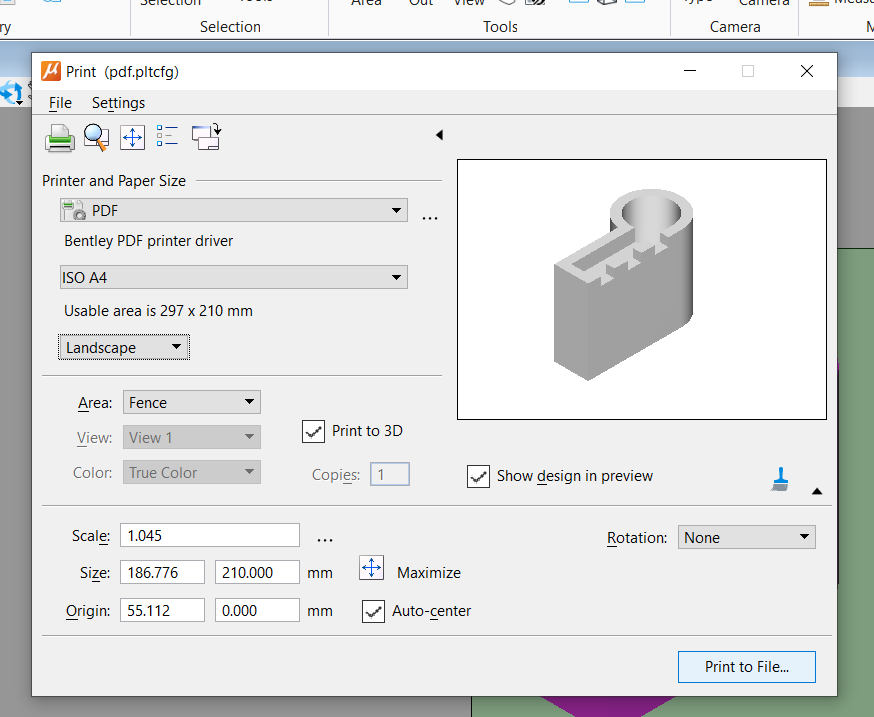Click the Print icon in the dialog toolbar

(60, 138)
